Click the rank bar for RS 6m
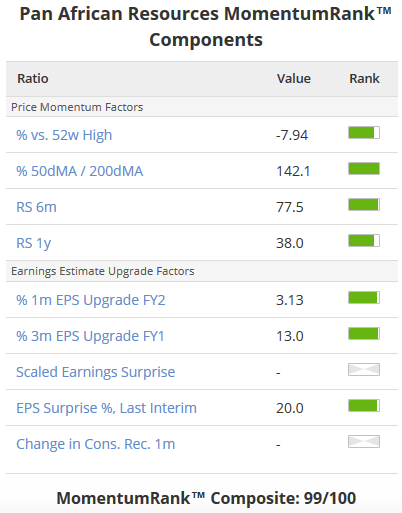This screenshot has height=513, width=402. [x=364, y=205]
